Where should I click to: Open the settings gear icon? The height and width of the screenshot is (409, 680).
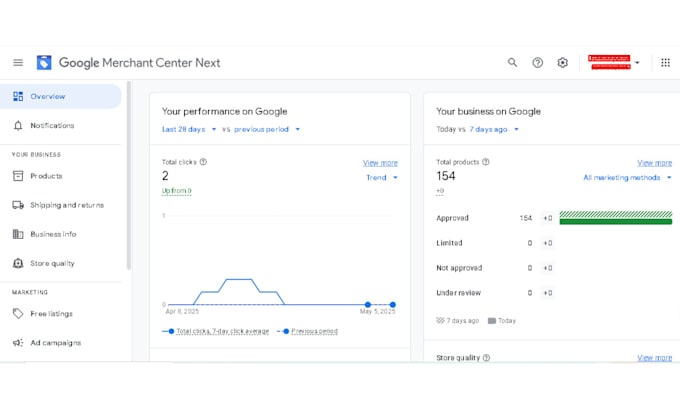point(562,63)
